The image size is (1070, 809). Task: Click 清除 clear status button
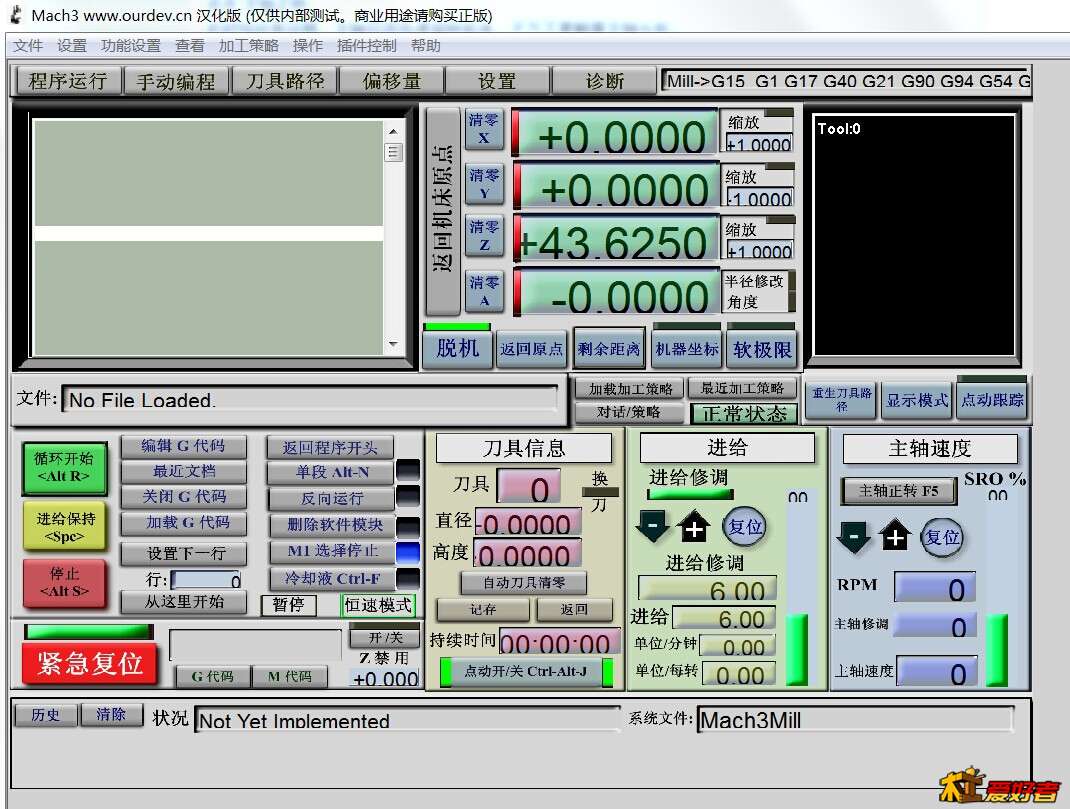coord(111,714)
